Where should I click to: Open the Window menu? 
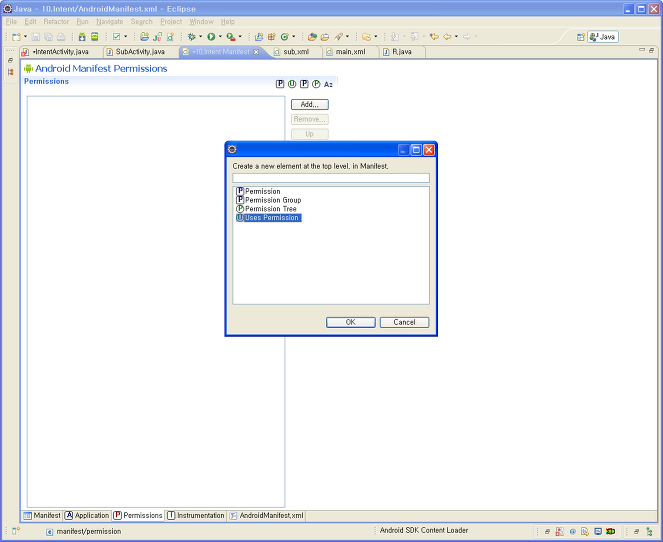tap(201, 22)
